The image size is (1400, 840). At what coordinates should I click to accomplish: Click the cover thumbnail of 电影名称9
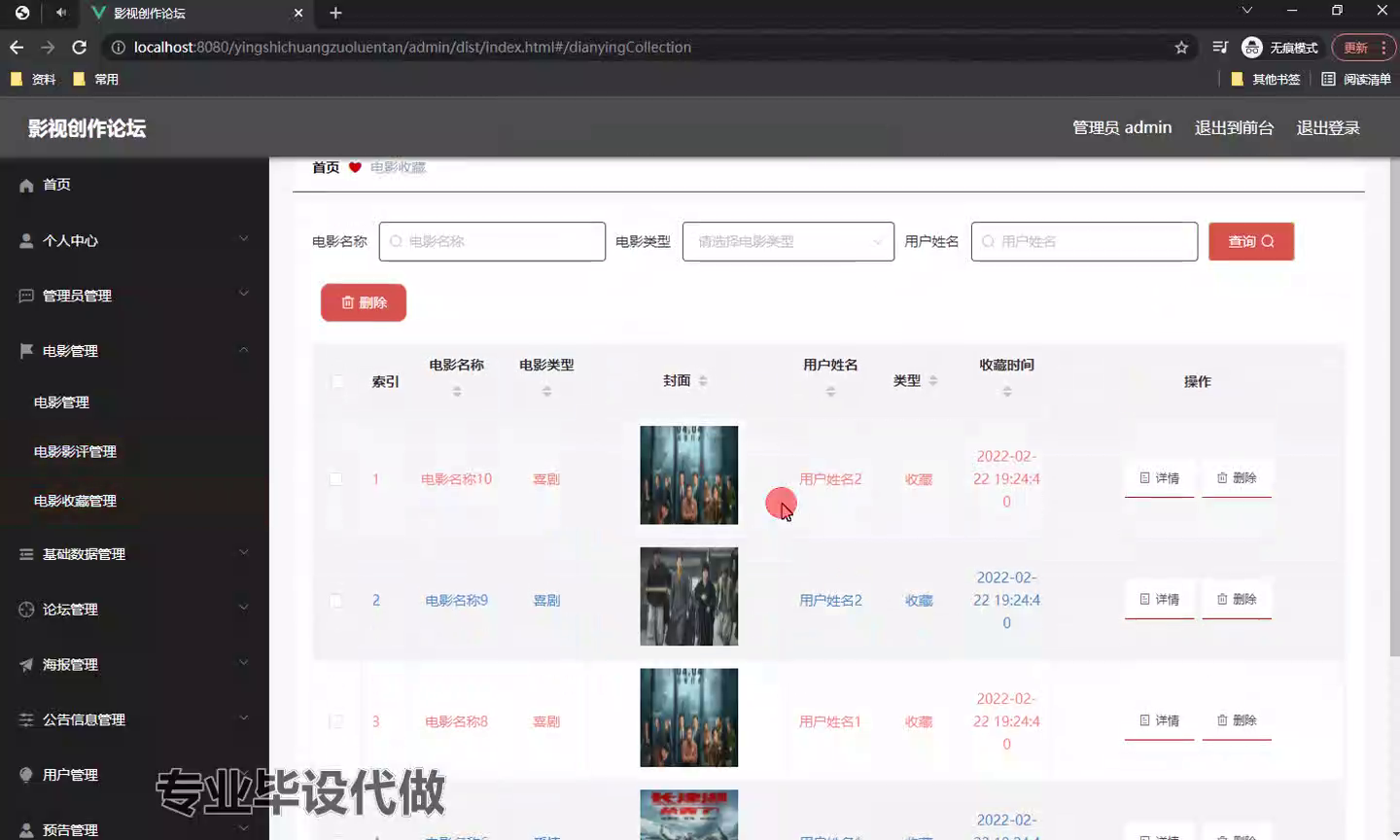(x=689, y=596)
